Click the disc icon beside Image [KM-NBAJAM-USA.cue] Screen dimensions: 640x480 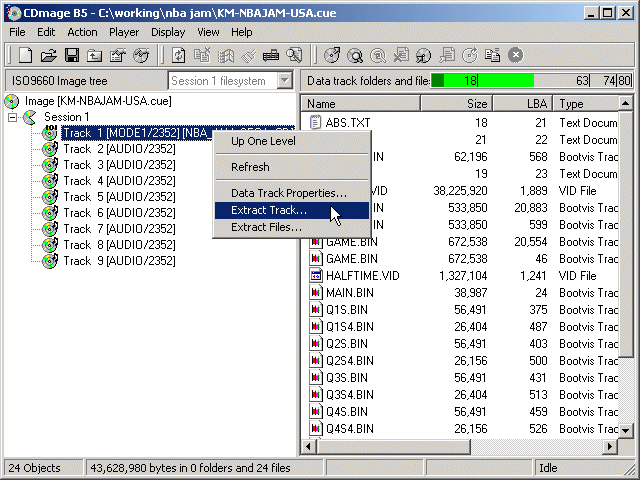(x=12, y=101)
